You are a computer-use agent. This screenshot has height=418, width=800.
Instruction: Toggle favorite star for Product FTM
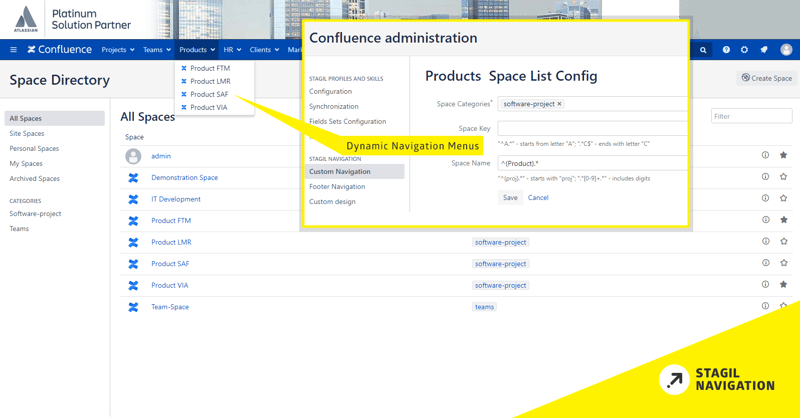pyautogui.click(x=784, y=219)
